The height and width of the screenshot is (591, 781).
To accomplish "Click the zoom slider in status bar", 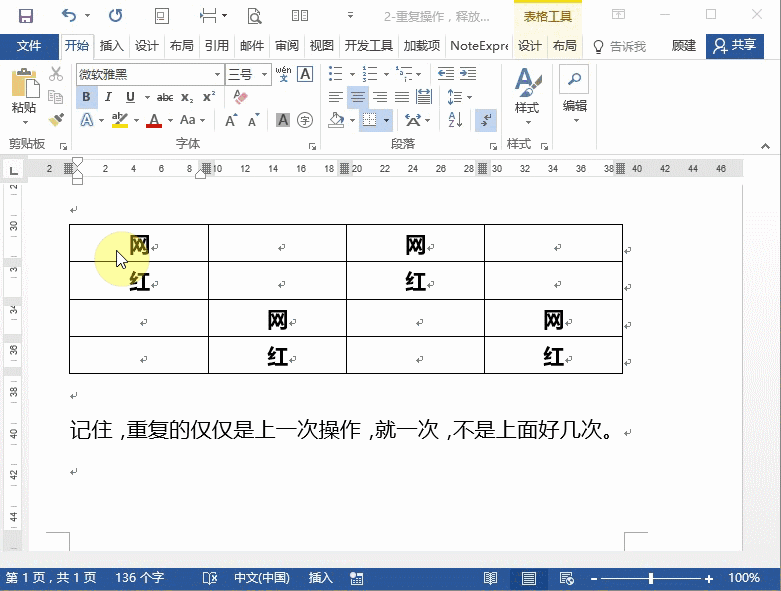I will click(651, 578).
